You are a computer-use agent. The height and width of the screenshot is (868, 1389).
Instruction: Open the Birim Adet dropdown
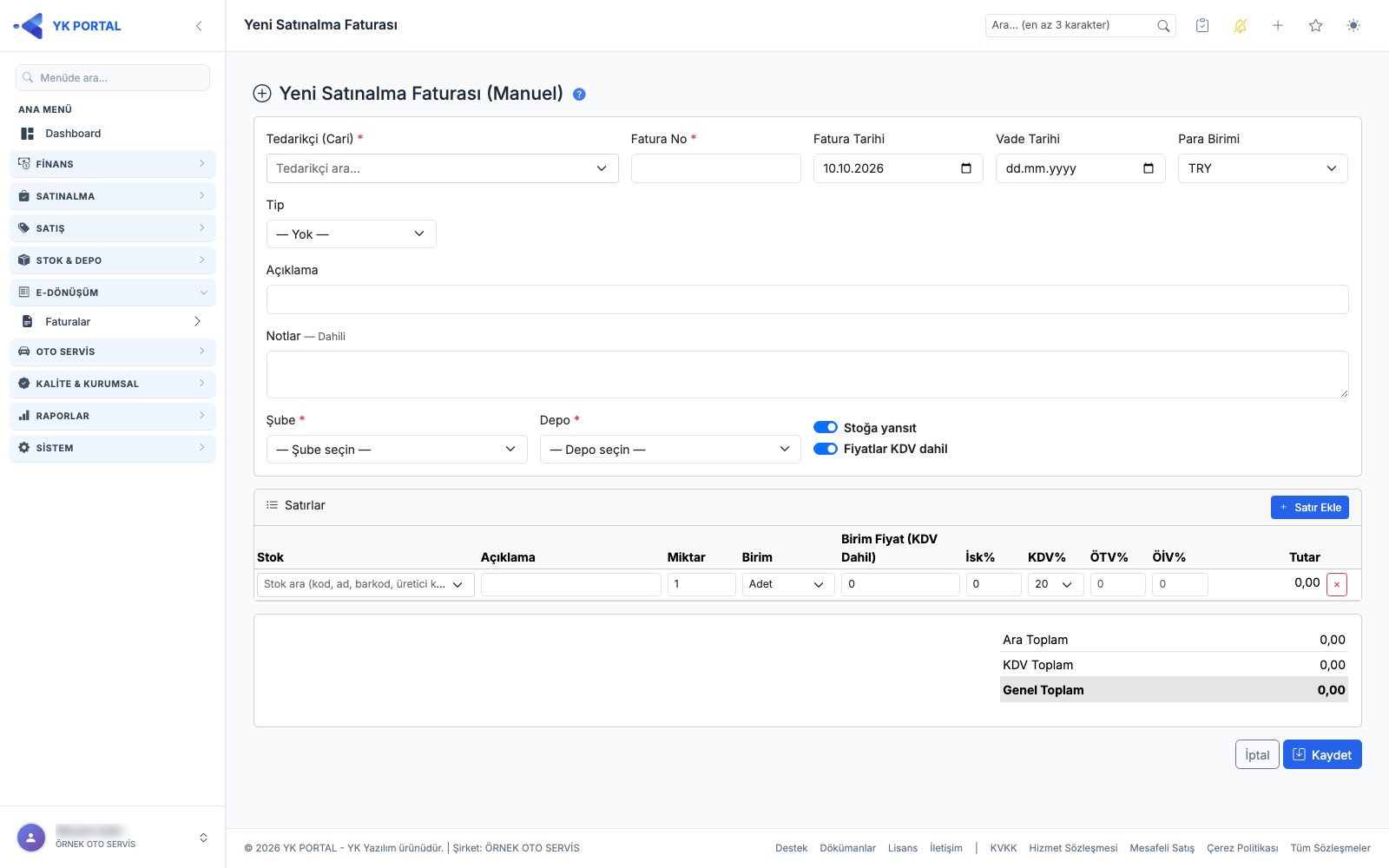click(x=788, y=584)
